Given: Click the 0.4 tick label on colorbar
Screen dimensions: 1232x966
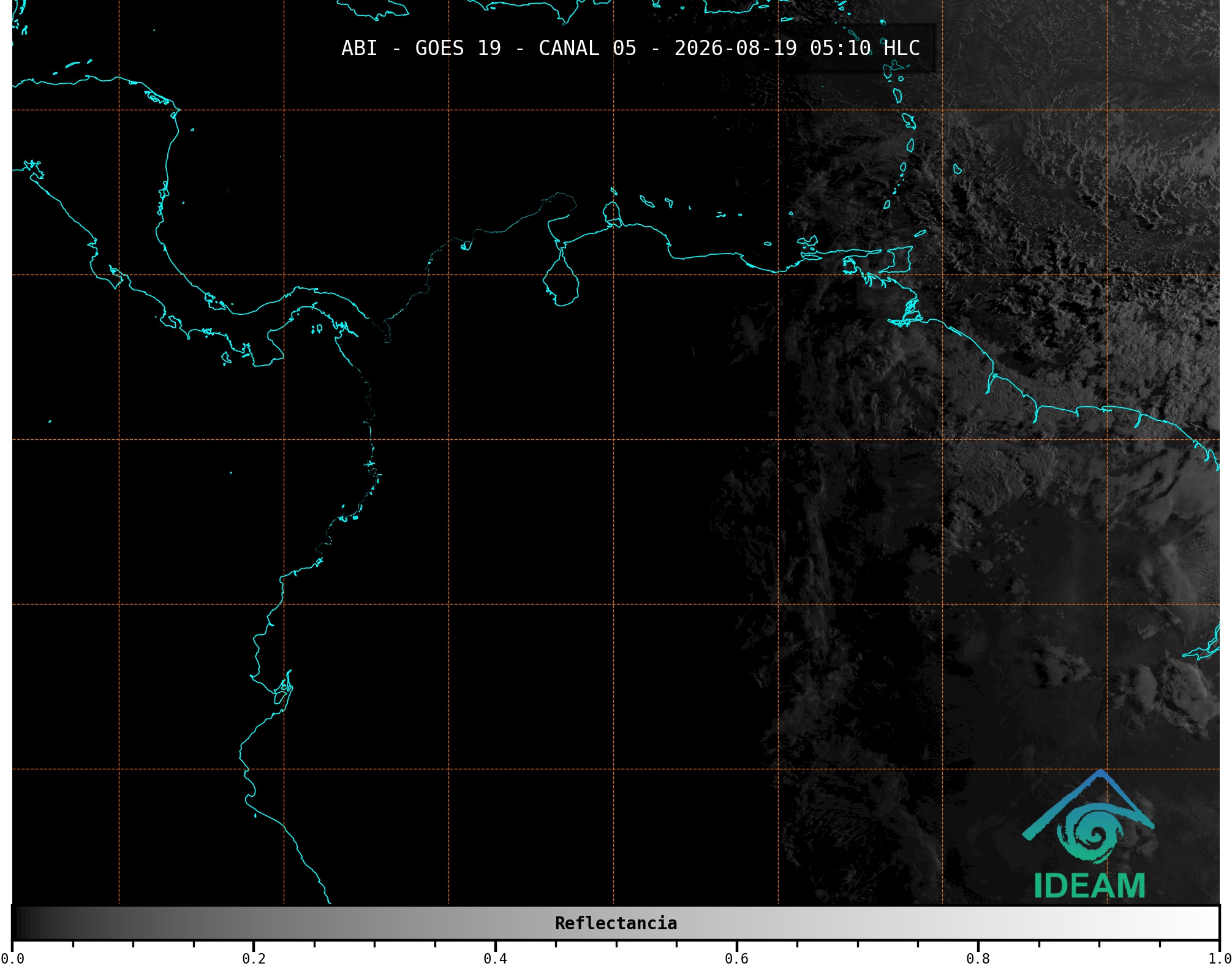Looking at the screenshot, I should pos(495,958).
